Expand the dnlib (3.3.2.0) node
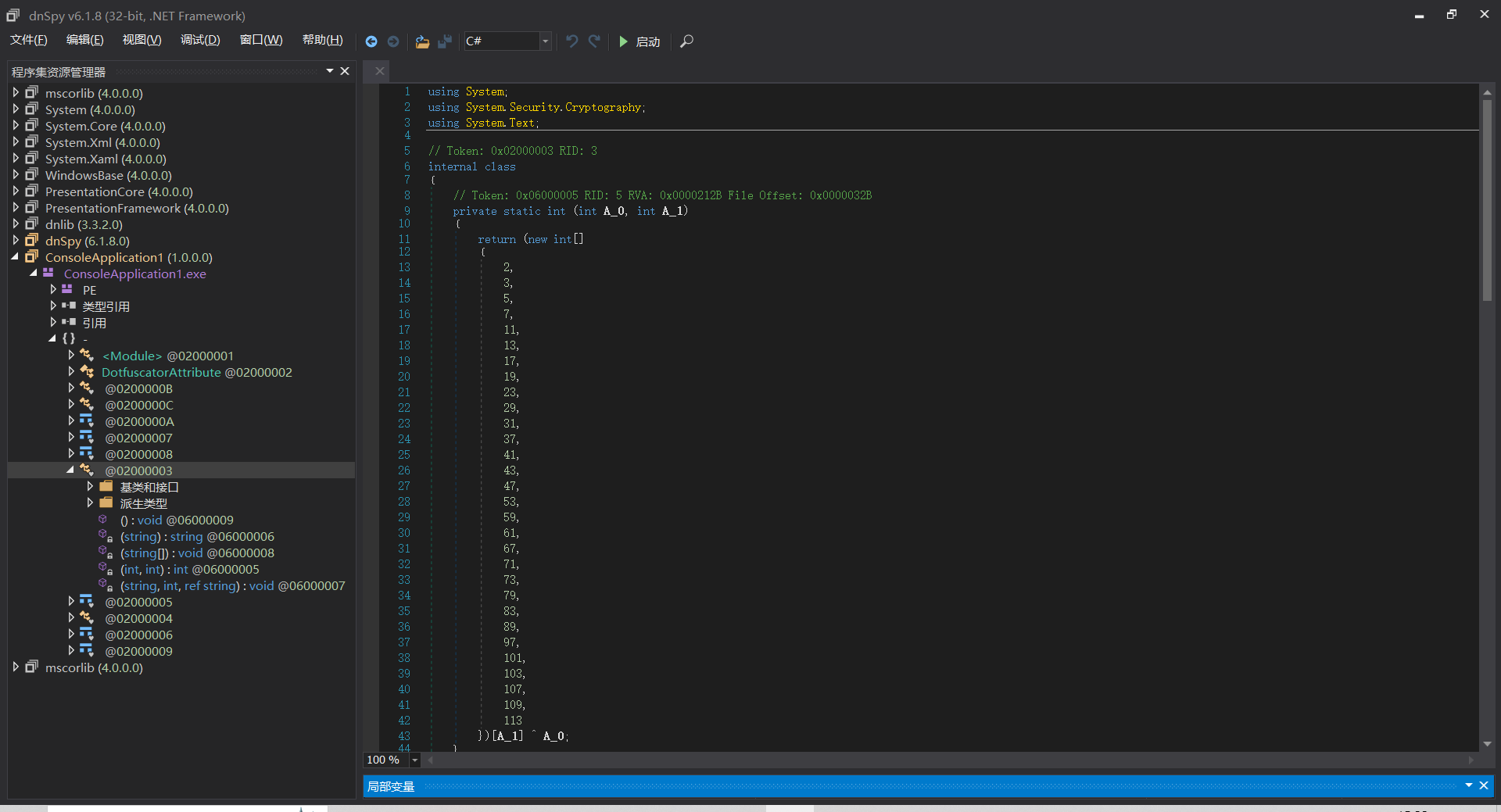The height and width of the screenshot is (812, 1501). coord(16,224)
